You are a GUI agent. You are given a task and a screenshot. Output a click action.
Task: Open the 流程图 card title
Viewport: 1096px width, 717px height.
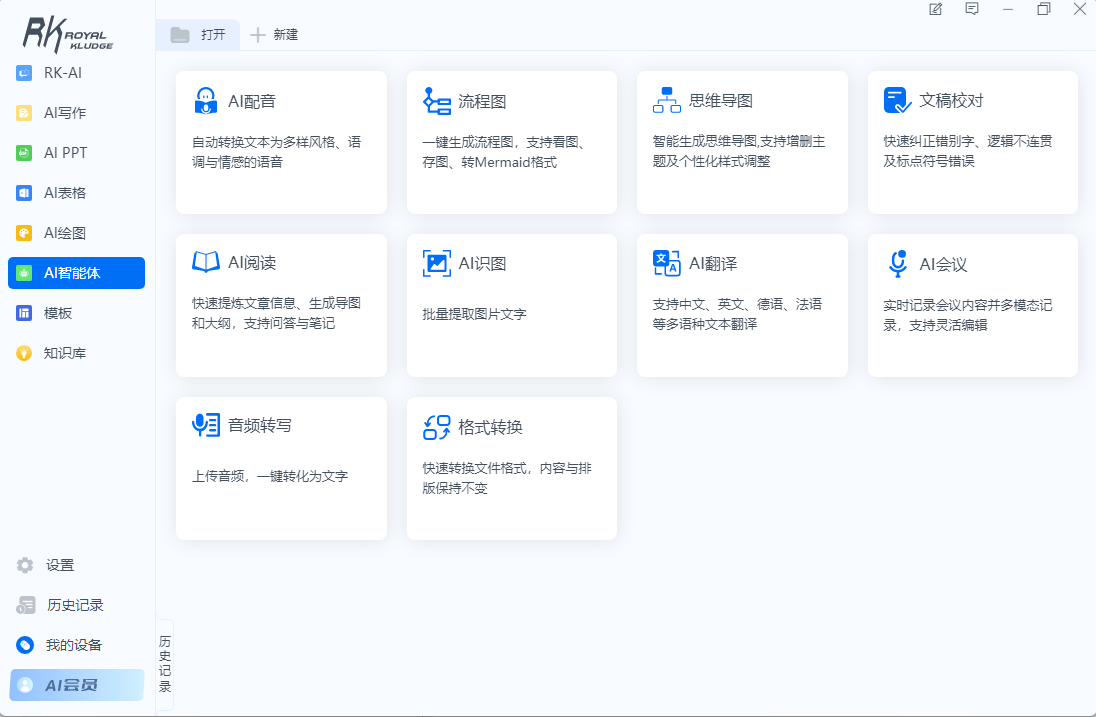coord(482,101)
